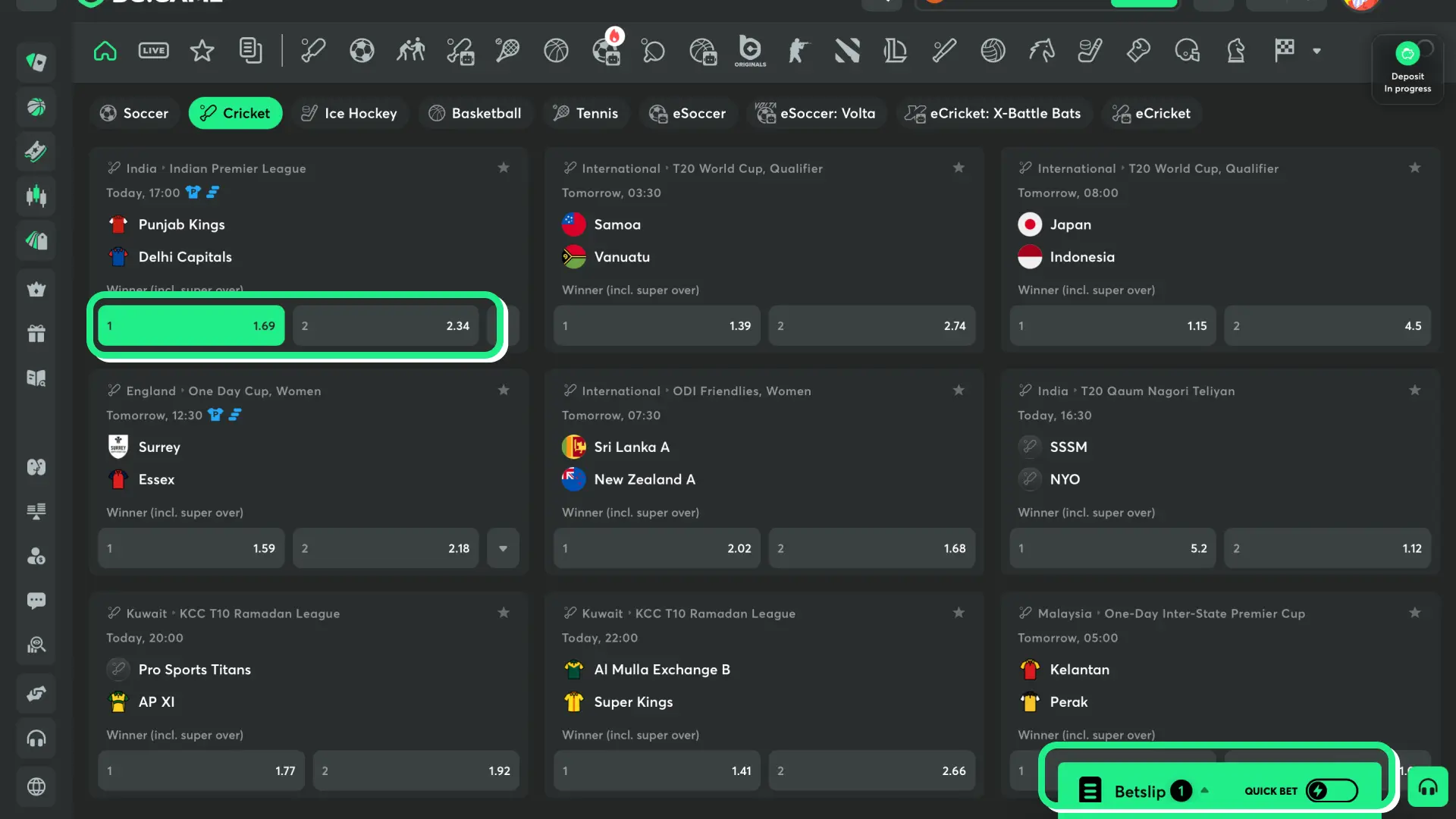Open the casino cards icon in sidebar
Image resolution: width=1456 pixels, height=819 pixels.
[36, 62]
